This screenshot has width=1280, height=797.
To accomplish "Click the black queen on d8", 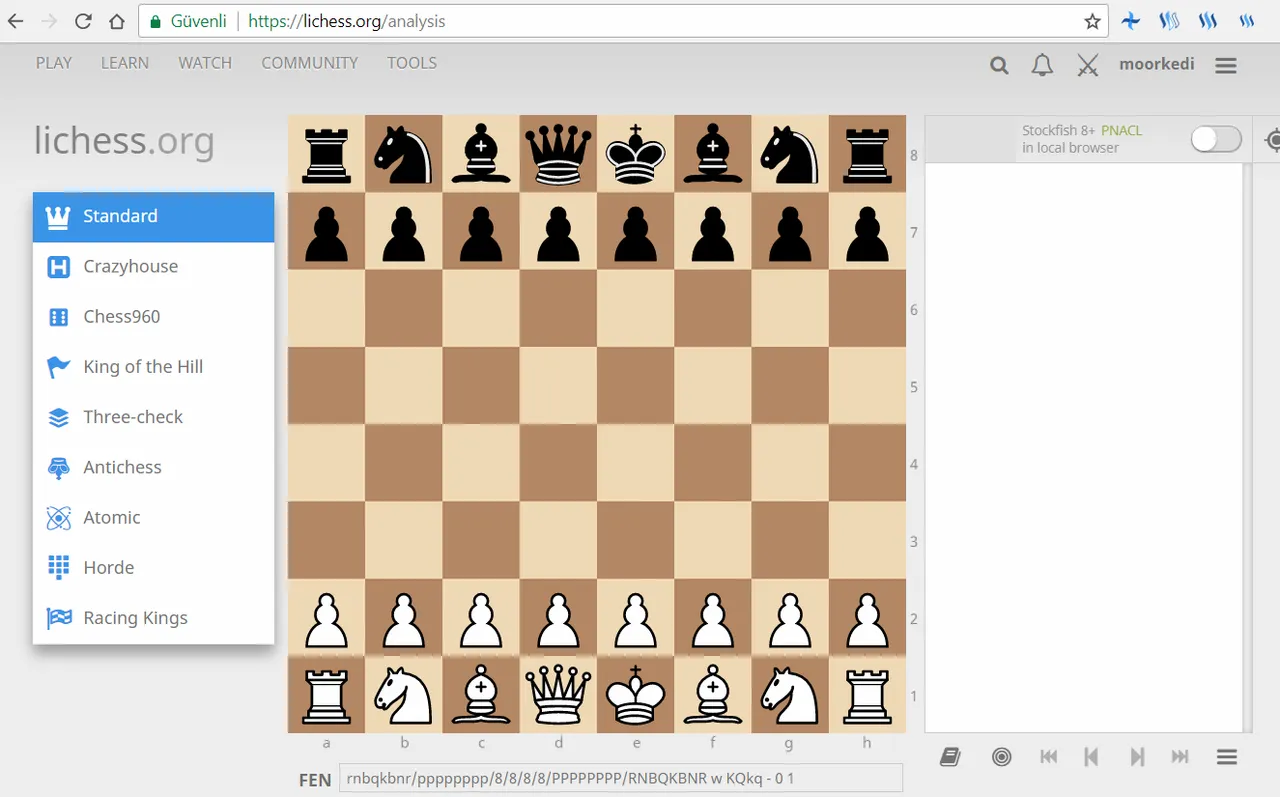I will [x=559, y=154].
